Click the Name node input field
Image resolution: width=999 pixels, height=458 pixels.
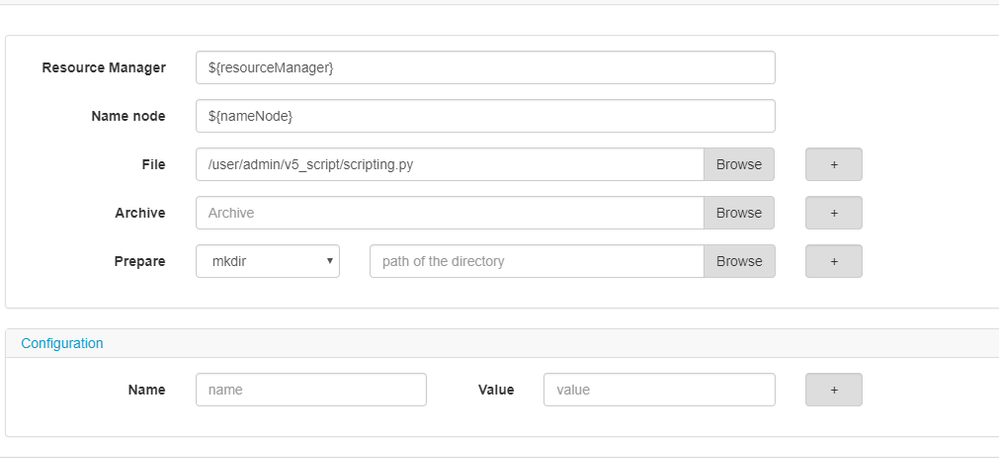485,116
